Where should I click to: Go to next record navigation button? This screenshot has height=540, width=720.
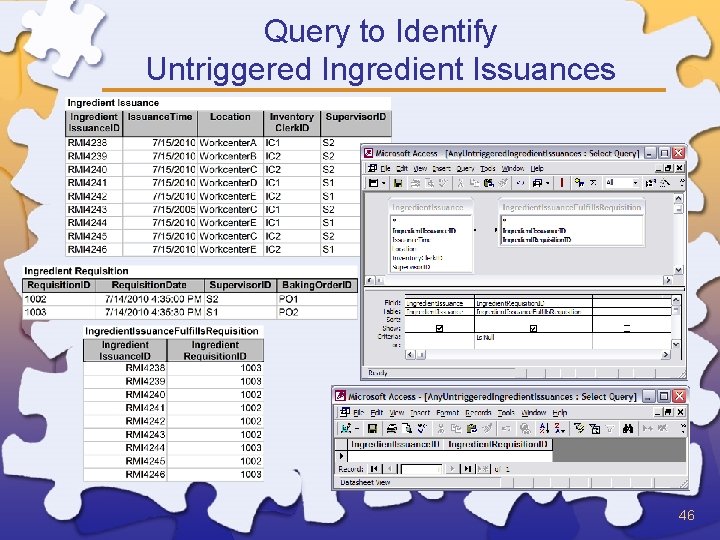point(452,468)
